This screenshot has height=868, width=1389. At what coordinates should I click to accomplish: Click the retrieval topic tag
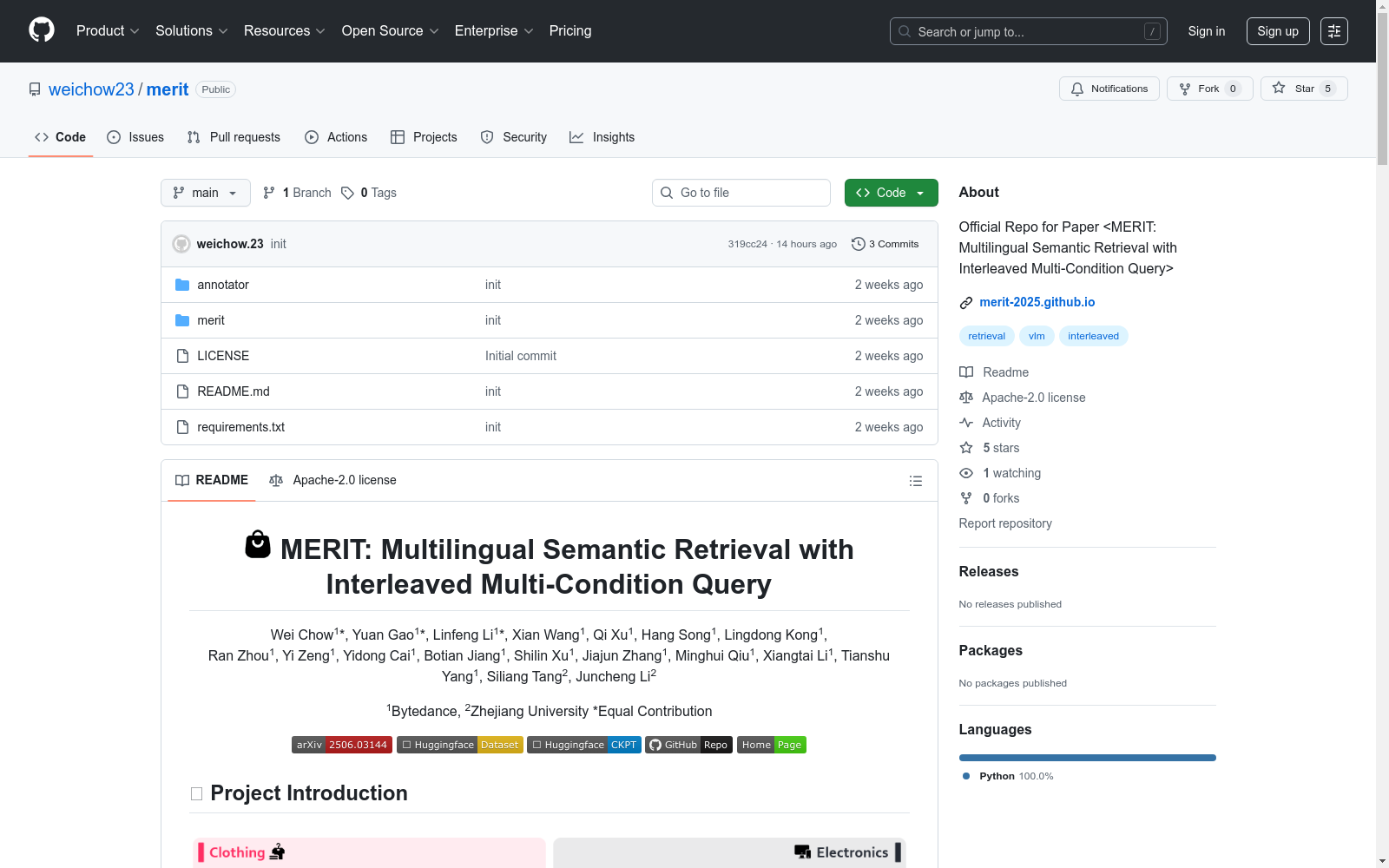987,336
